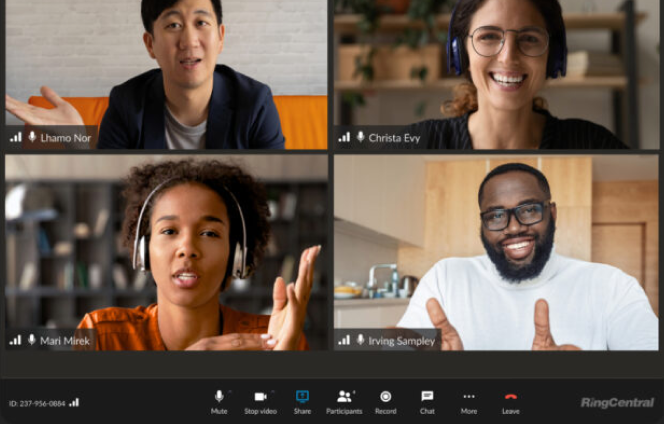Expand the caret next to Mute
664x424 pixels.
(229, 392)
